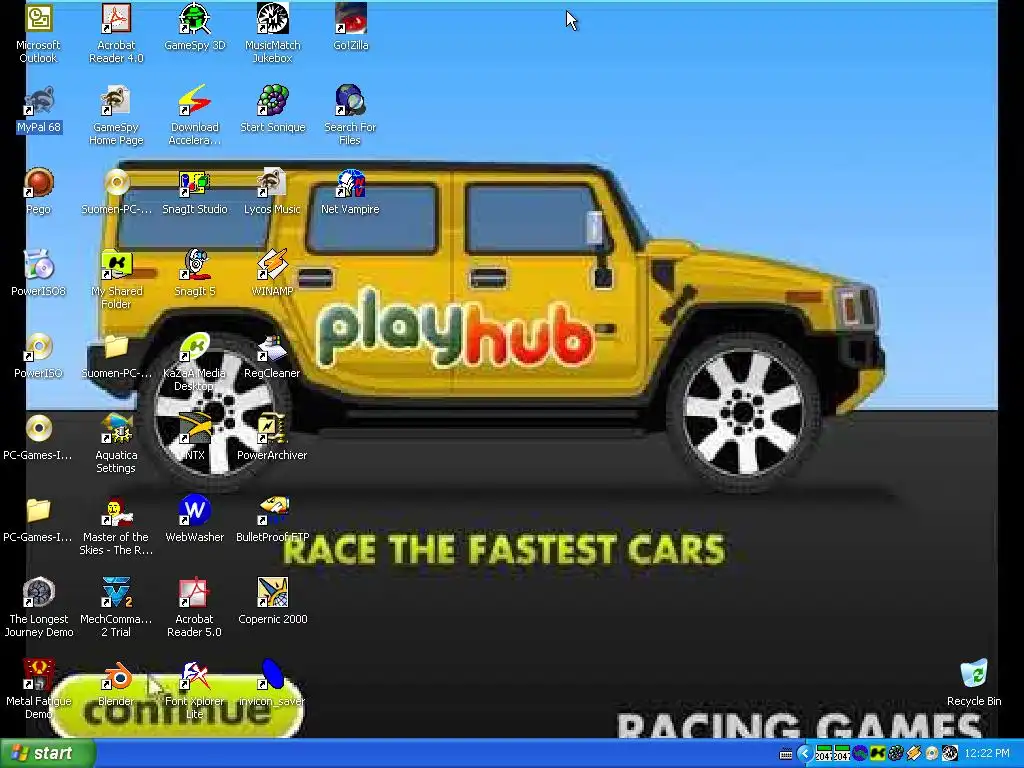This screenshot has width=1024, height=768.
Task: Select the PowerArchiver desktop icon
Action: (x=272, y=438)
